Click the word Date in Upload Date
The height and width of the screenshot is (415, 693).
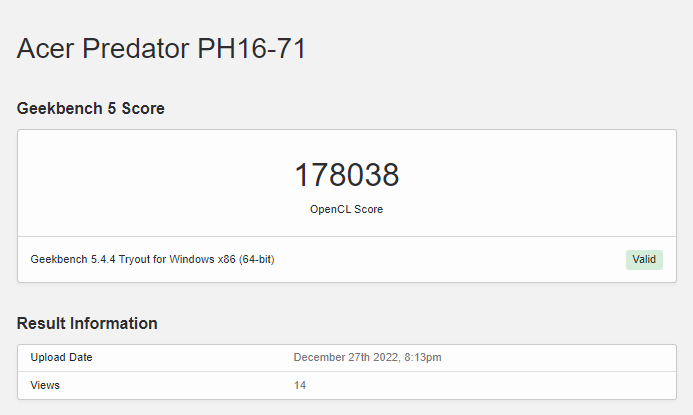pos(80,357)
